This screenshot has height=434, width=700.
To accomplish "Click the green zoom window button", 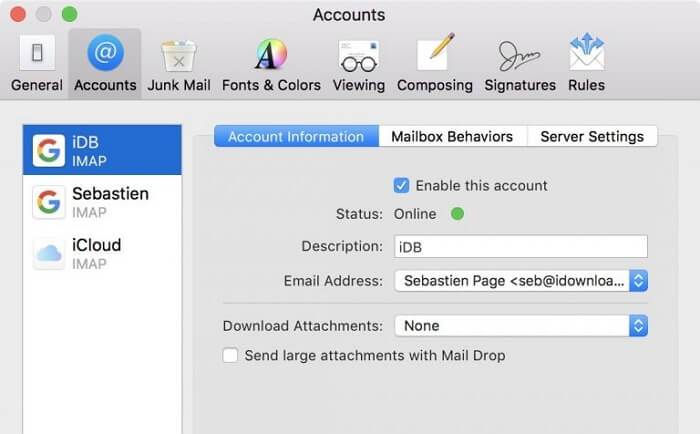I will (x=69, y=14).
